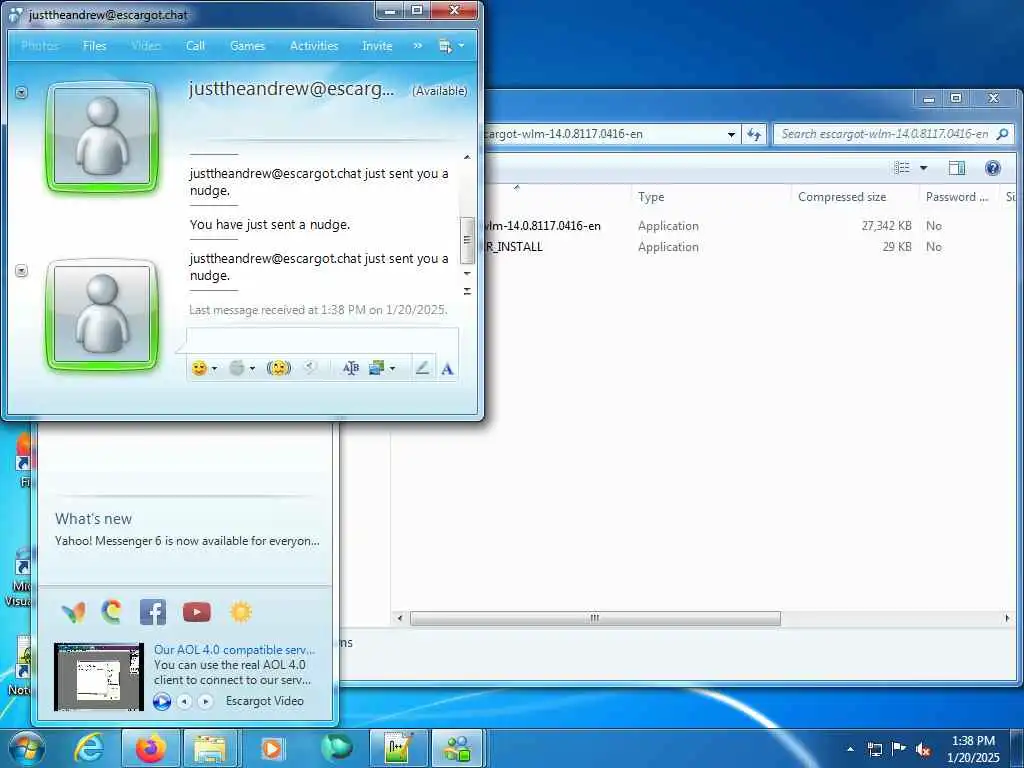The height and width of the screenshot is (768, 1024).
Task: Change the view icon in Explorer
Action: [902, 168]
